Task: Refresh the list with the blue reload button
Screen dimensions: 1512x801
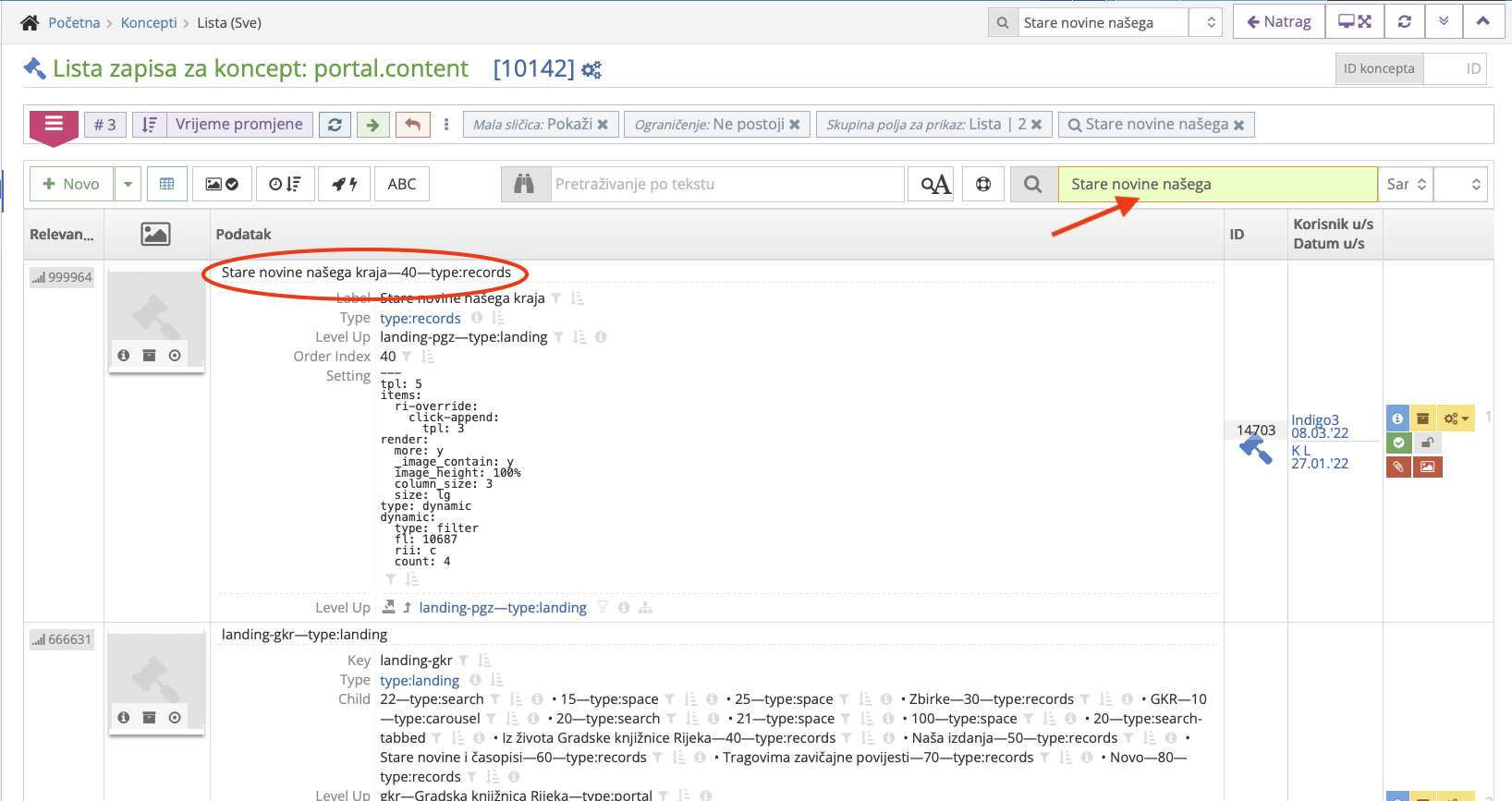Action: (x=335, y=125)
